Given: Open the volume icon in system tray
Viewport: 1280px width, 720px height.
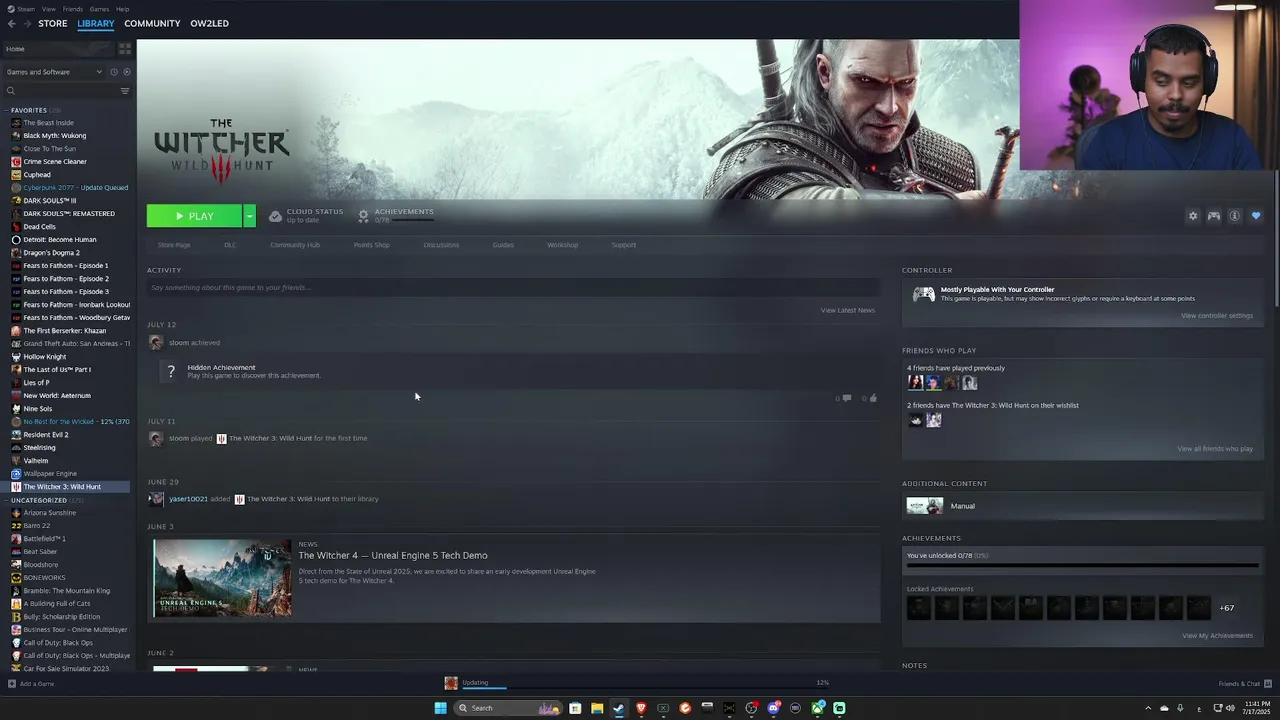Looking at the screenshot, I should [1229, 708].
